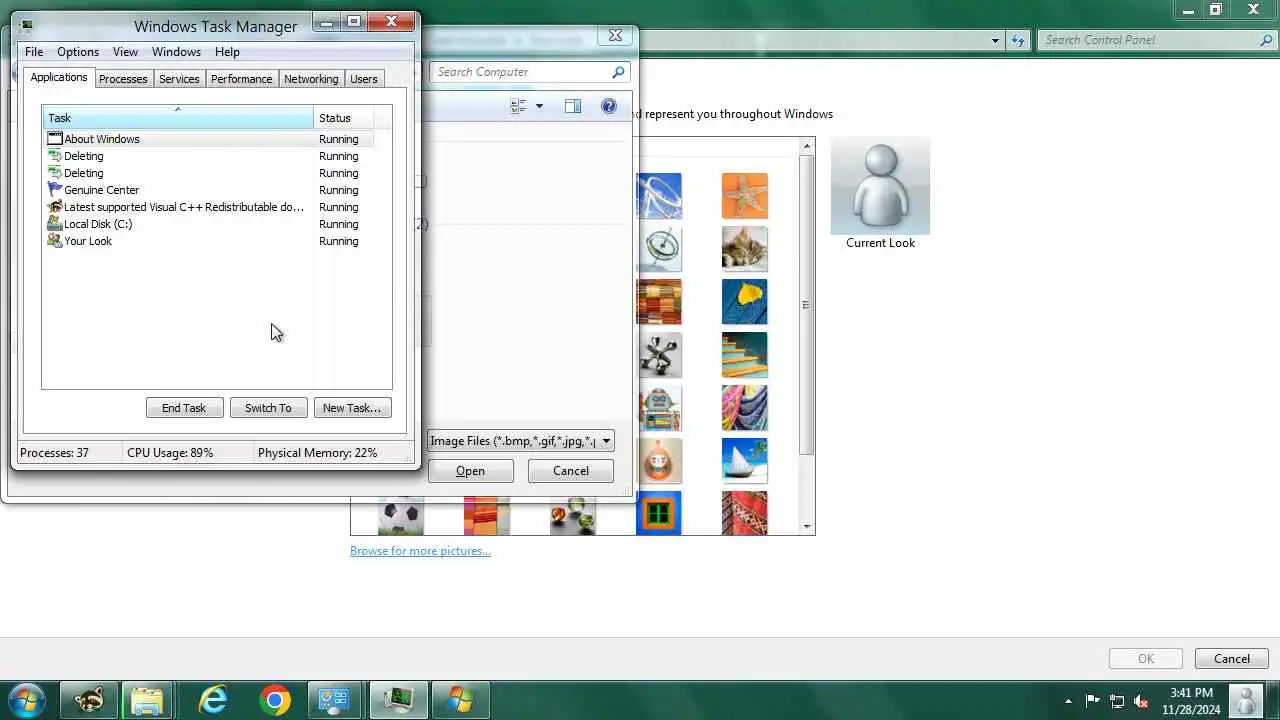1280x720 pixels.
Task: Choose the kitten account picture
Action: (x=745, y=249)
